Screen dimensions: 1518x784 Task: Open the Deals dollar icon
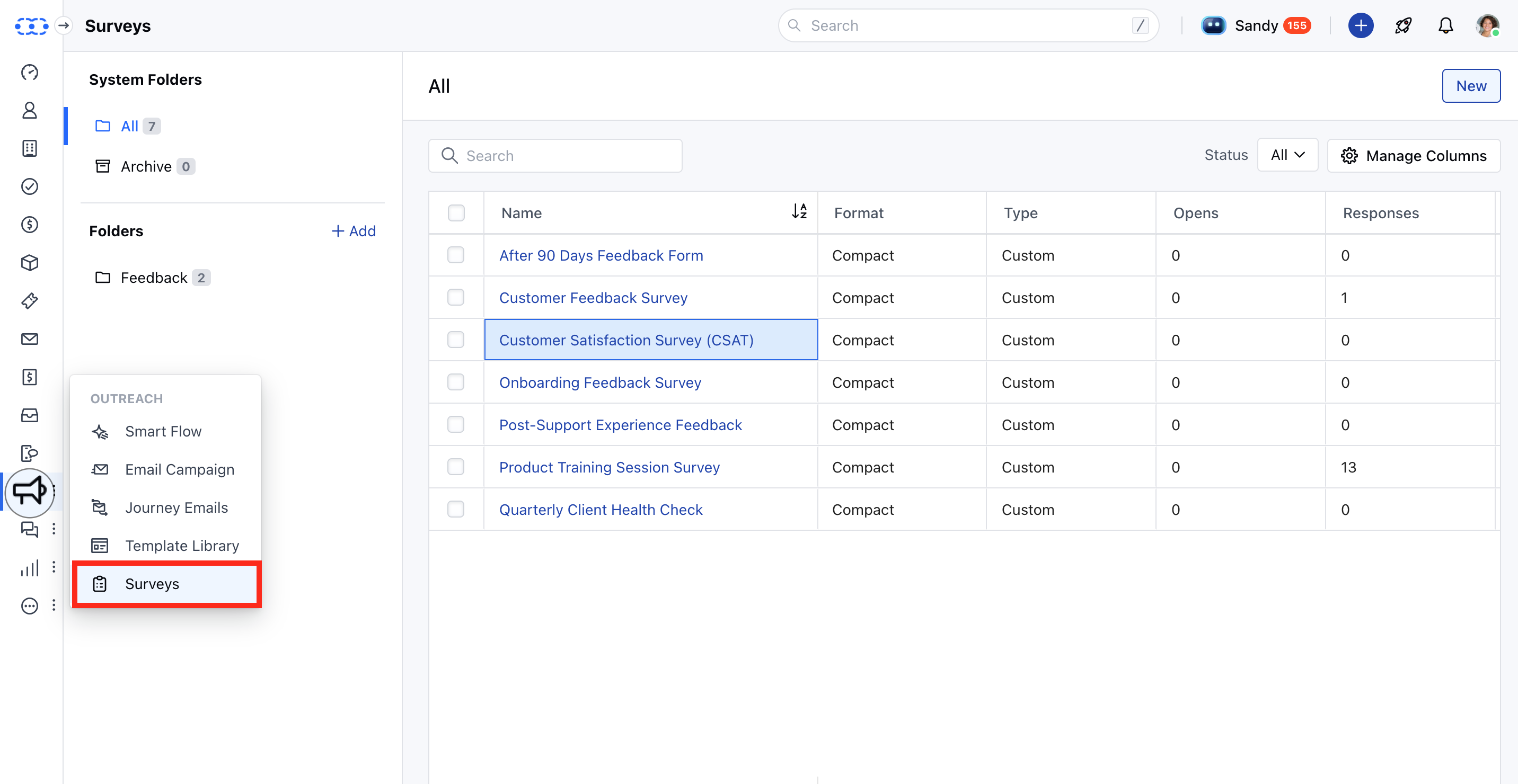(x=30, y=225)
